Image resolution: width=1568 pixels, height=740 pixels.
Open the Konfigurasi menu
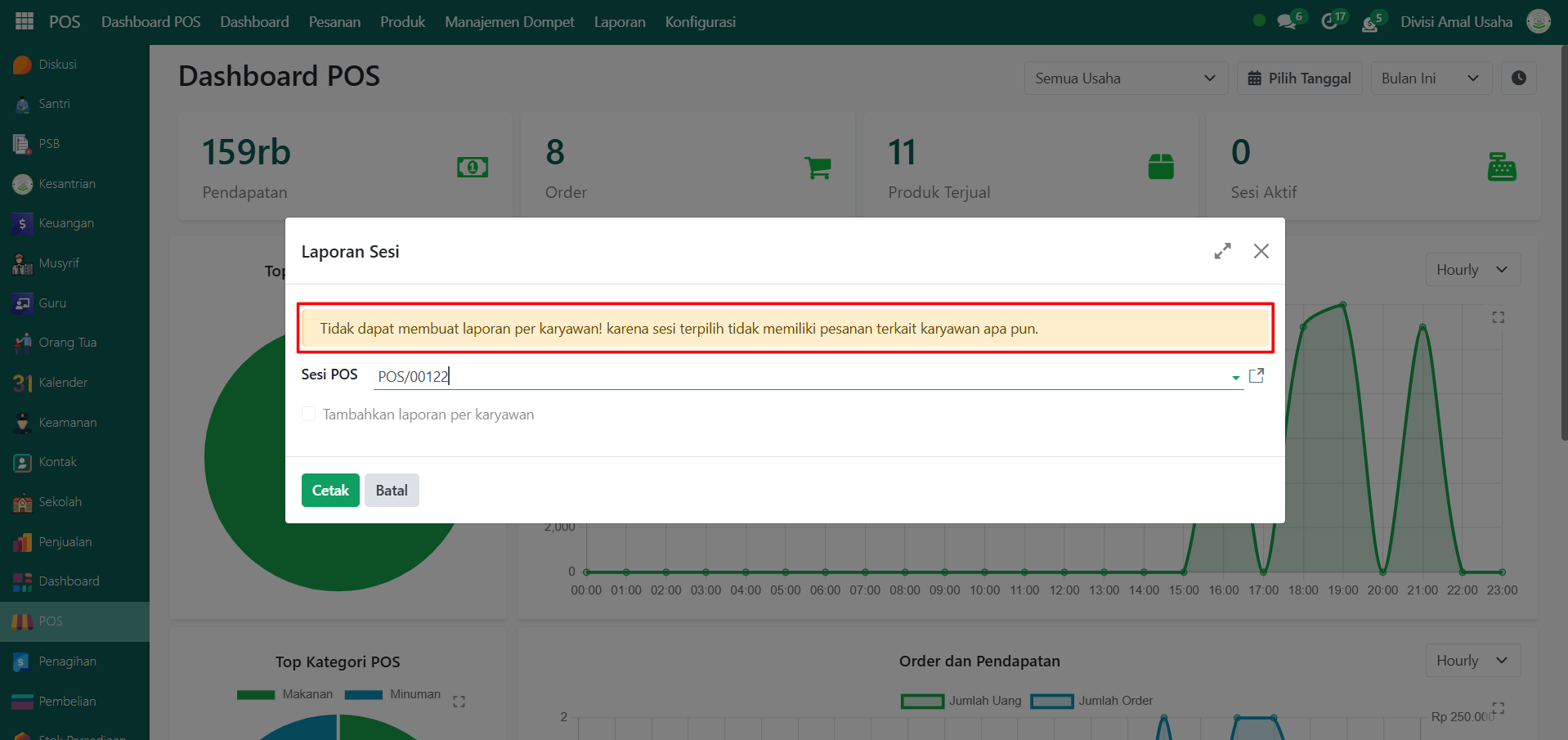(x=700, y=22)
